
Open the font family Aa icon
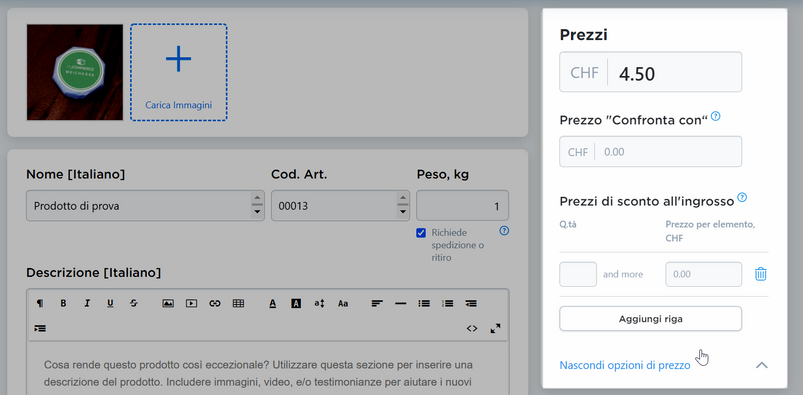point(343,303)
